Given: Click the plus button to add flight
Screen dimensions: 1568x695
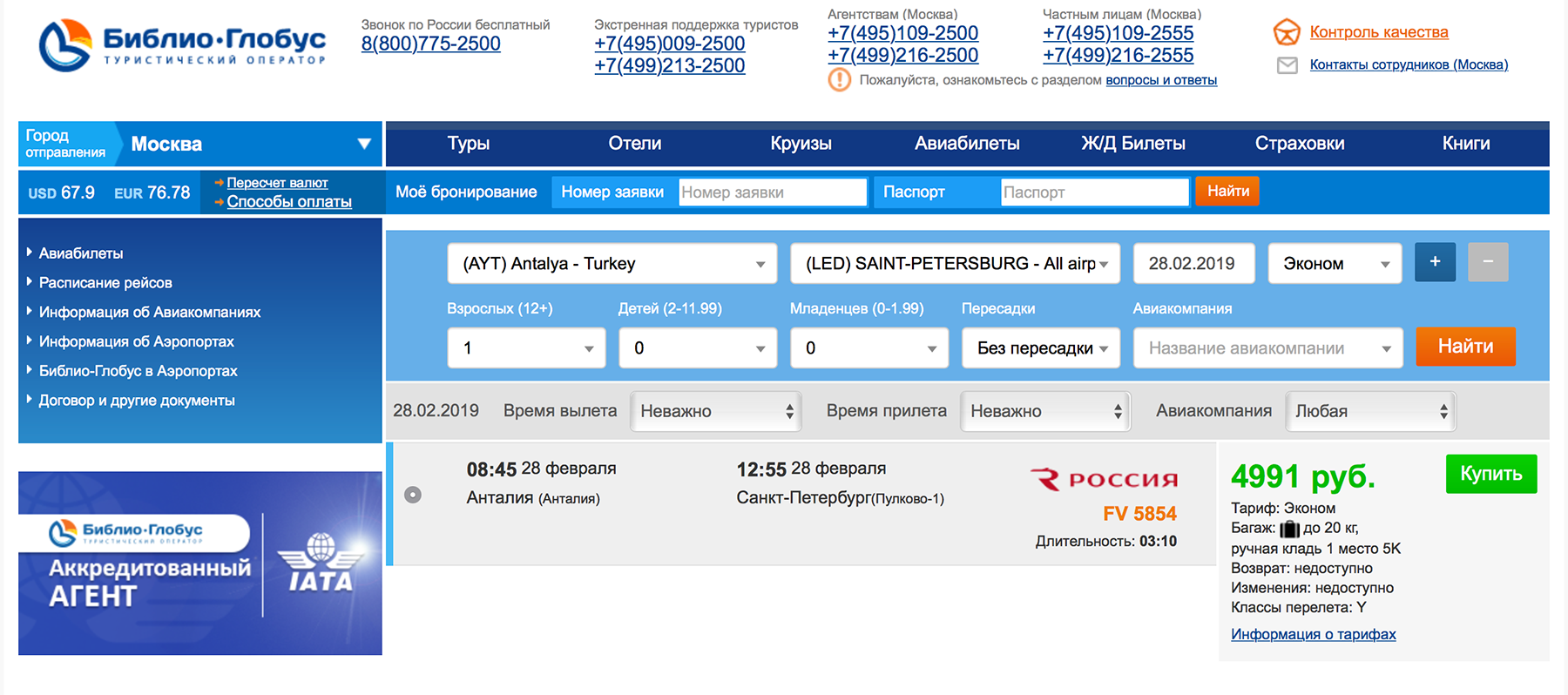Looking at the screenshot, I should click(1435, 262).
